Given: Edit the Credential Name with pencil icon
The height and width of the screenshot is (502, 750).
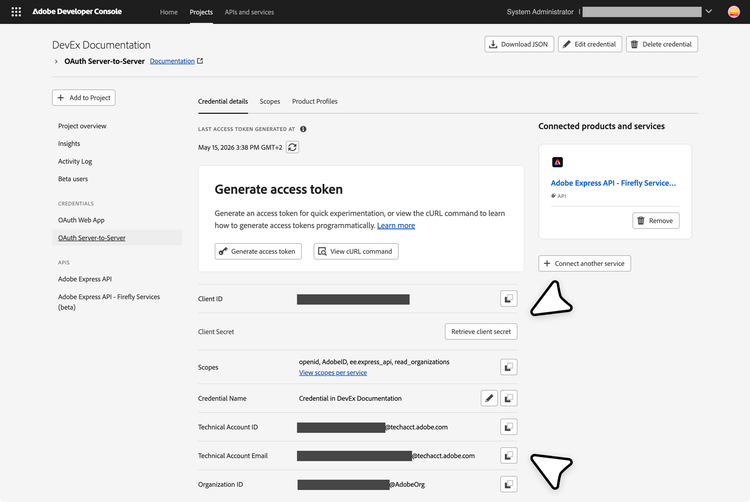Looking at the screenshot, I should coord(489,398).
